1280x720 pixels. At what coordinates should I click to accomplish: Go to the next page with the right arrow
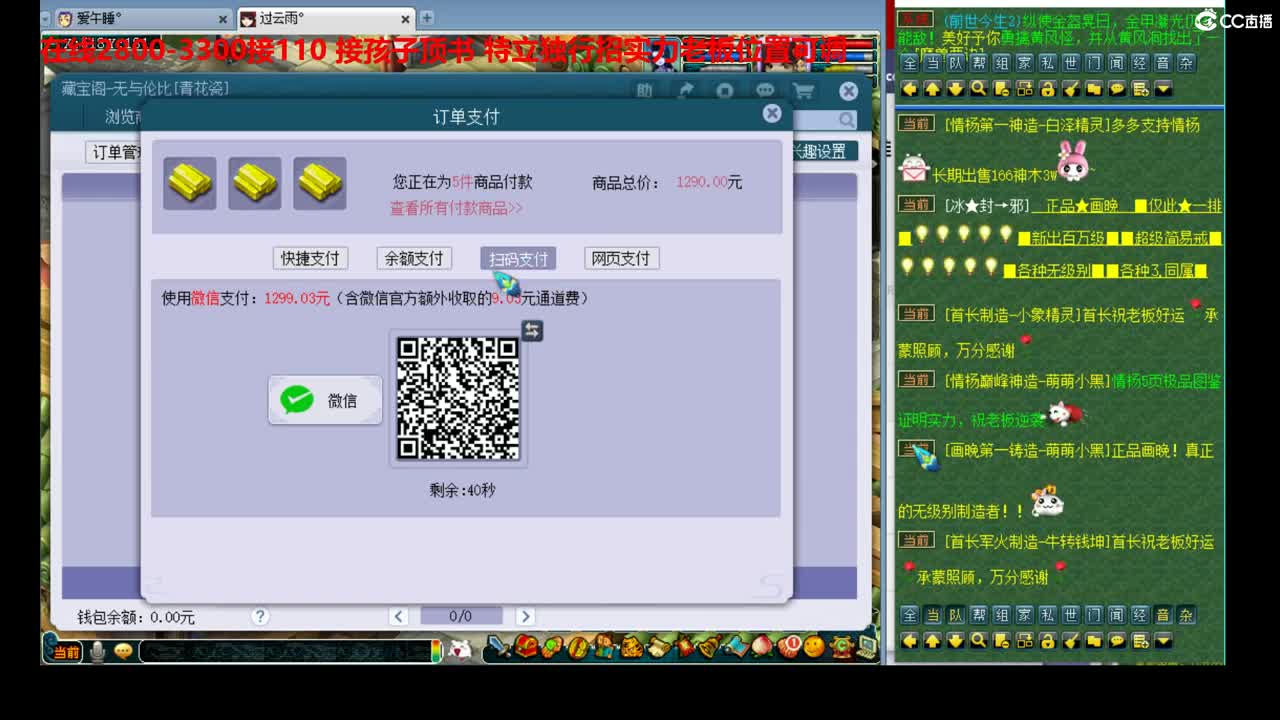pyautogui.click(x=525, y=616)
